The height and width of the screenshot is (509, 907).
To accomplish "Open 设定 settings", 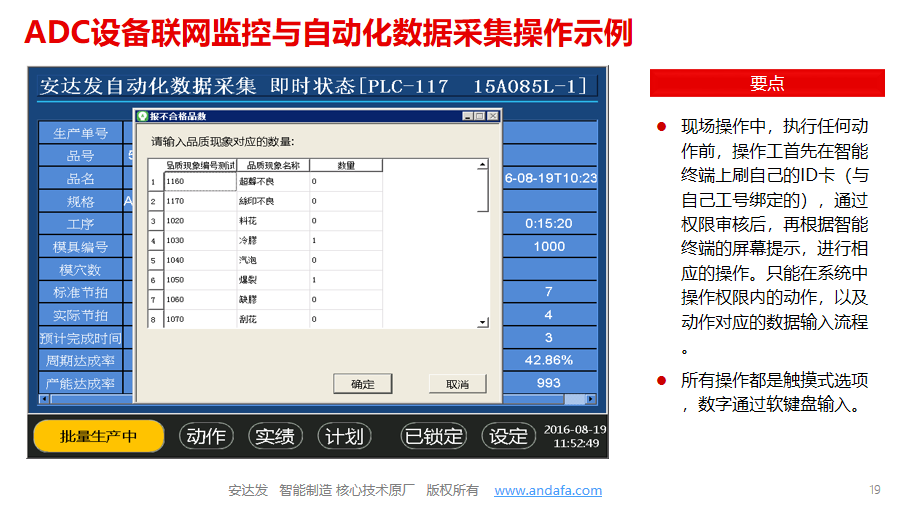I will point(508,436).
